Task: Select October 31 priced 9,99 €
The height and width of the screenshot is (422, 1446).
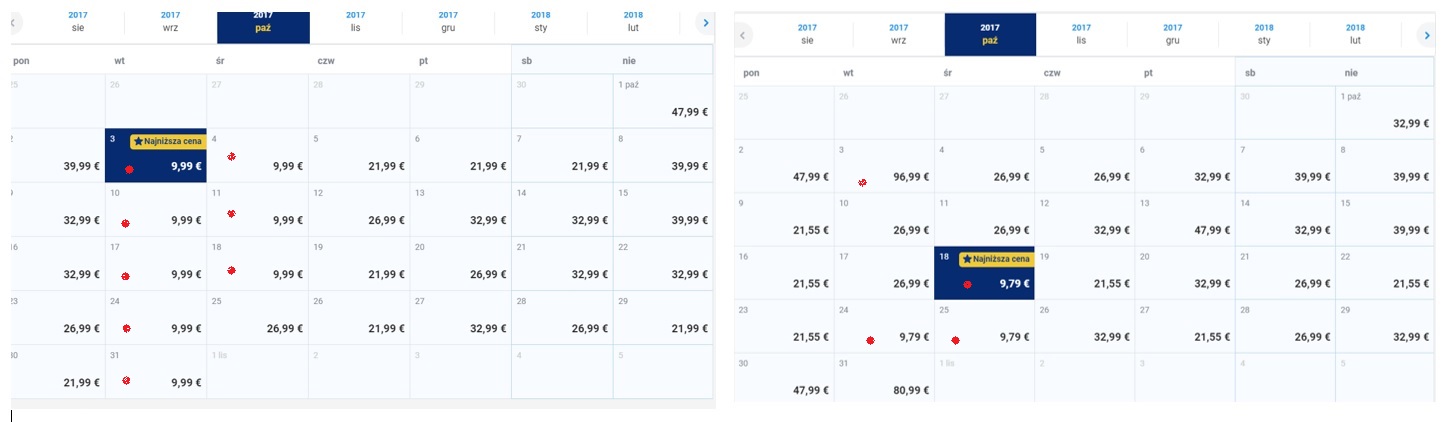Action: (155, 372)
